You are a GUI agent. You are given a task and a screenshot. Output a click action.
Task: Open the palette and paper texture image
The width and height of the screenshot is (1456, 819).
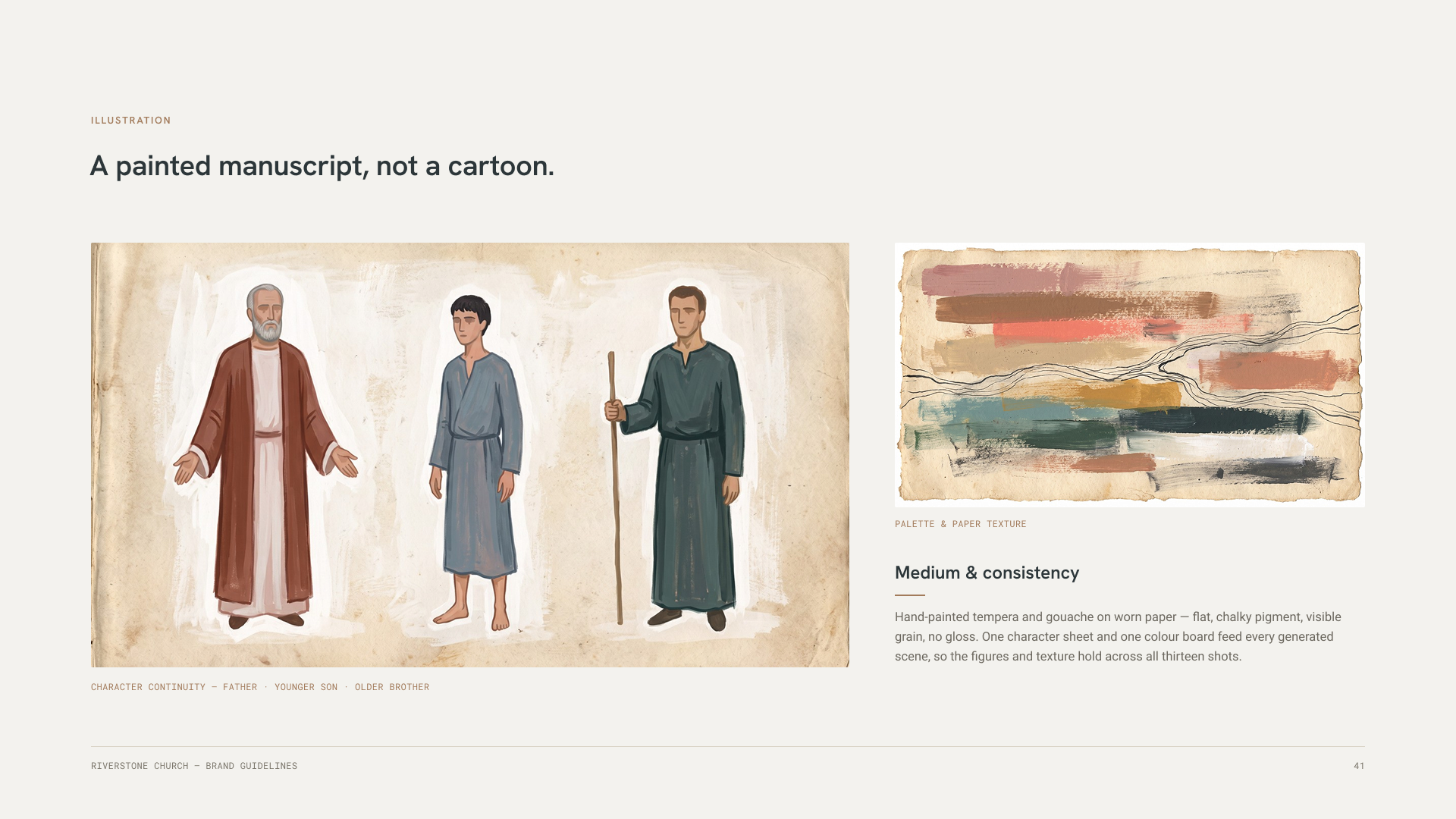[1130, 375]
